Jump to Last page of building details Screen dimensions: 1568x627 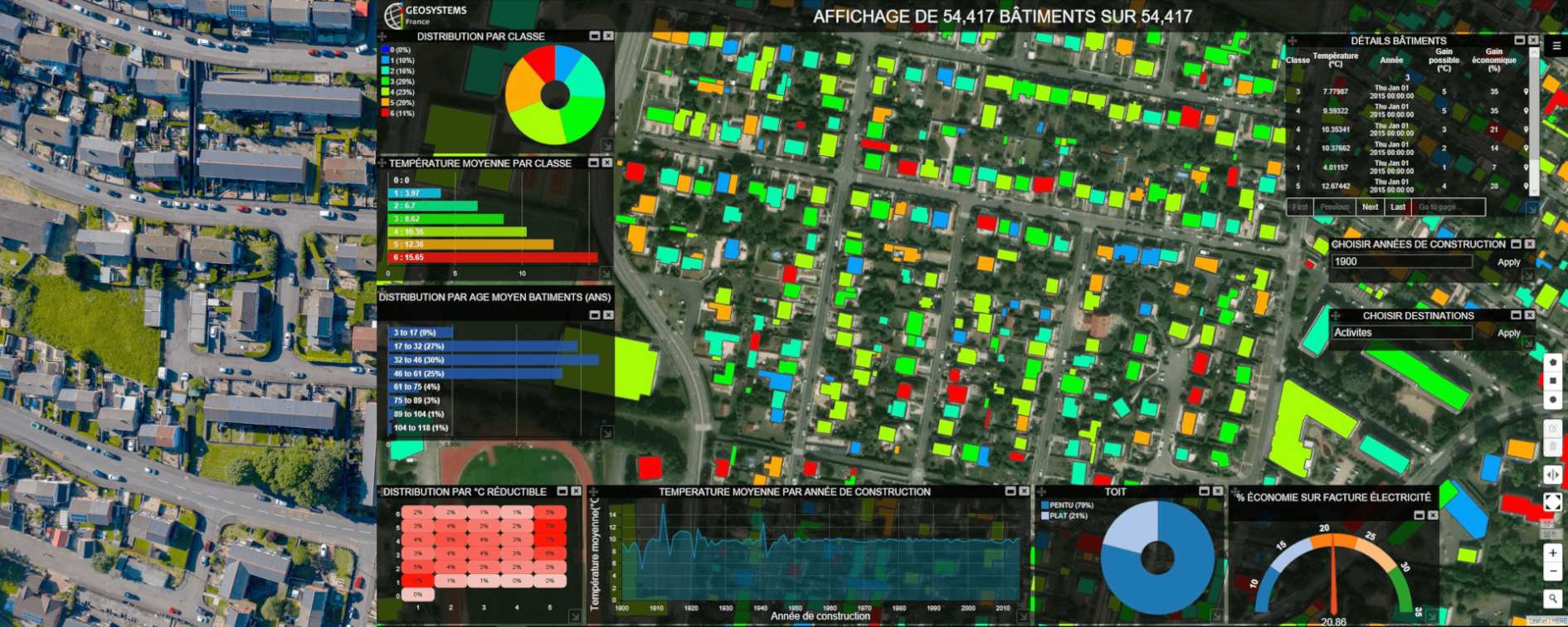click(1398, 207)
